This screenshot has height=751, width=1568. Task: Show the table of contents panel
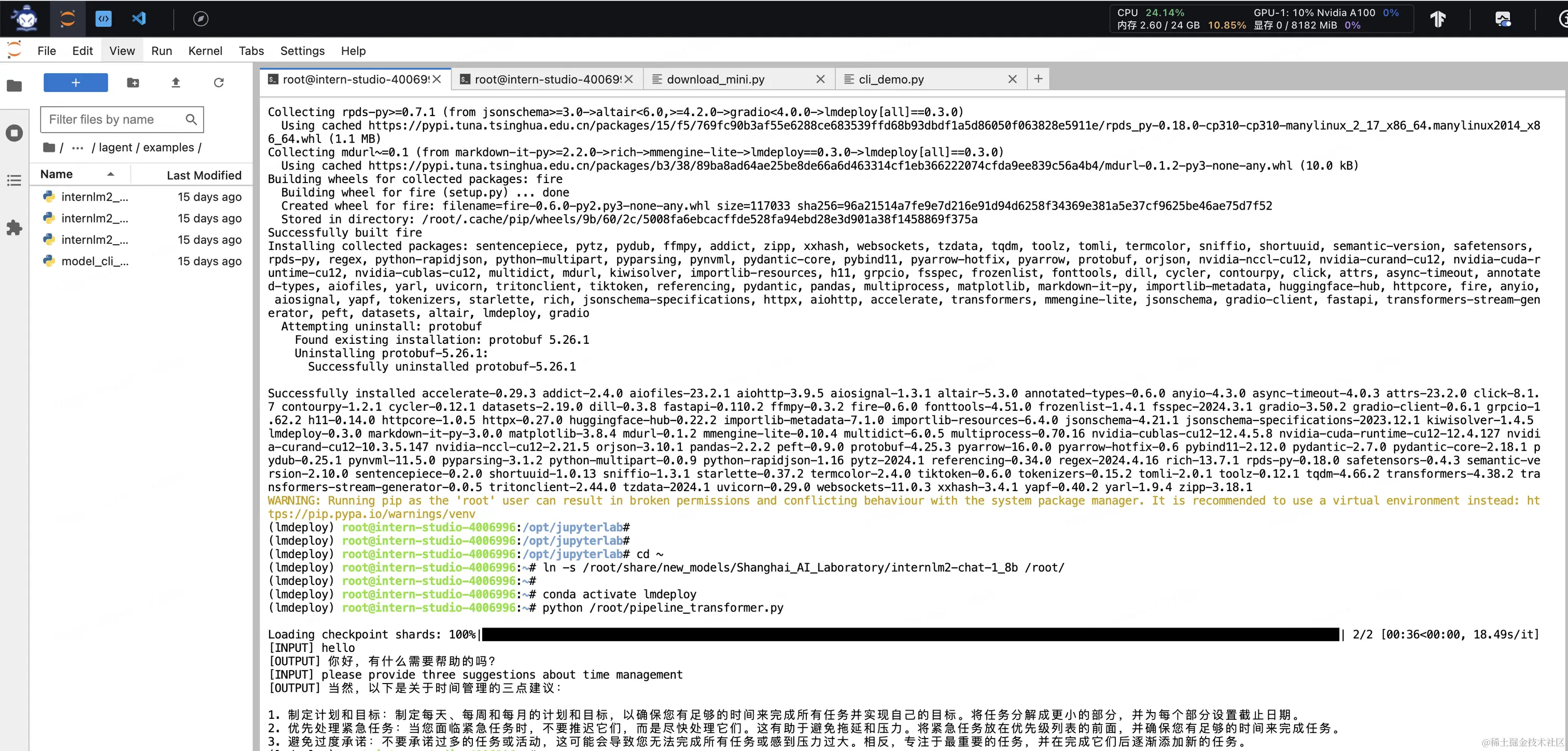pyautogui.click(x=14, y=180)
